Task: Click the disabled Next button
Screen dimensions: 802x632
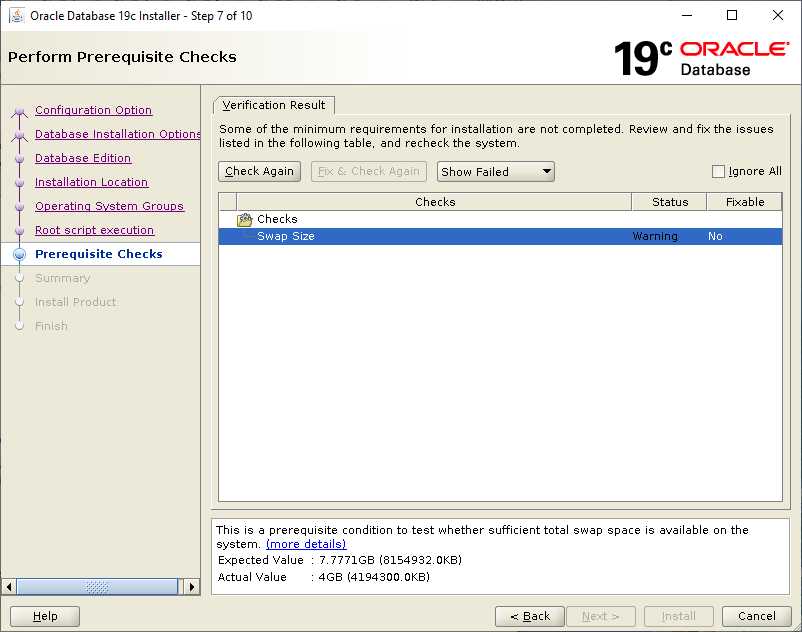Action: [x=601, y=616]
